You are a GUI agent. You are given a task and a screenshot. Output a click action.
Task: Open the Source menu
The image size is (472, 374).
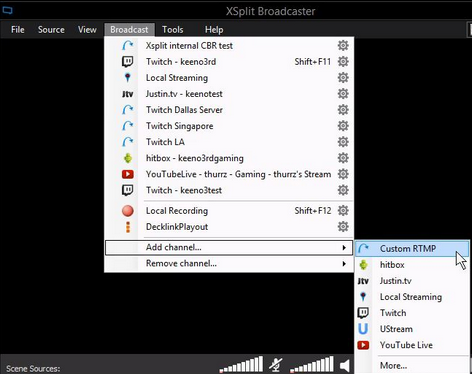(51, 30)
